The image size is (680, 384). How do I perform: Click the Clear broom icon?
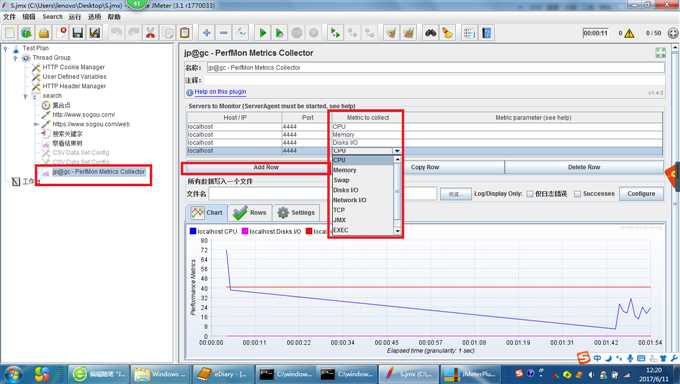[x=391, y=33]
